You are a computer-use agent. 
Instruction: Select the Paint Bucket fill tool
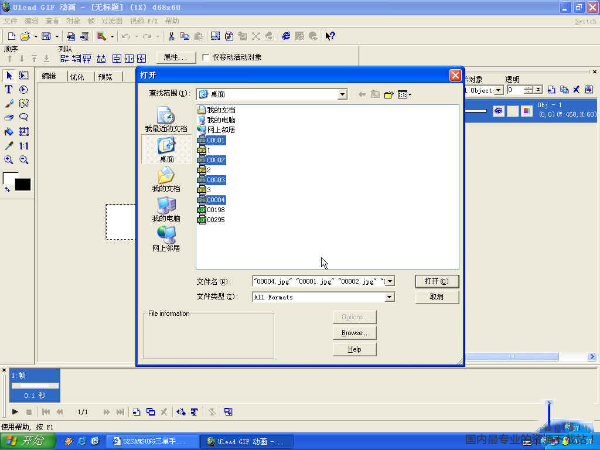pos(9,131)
